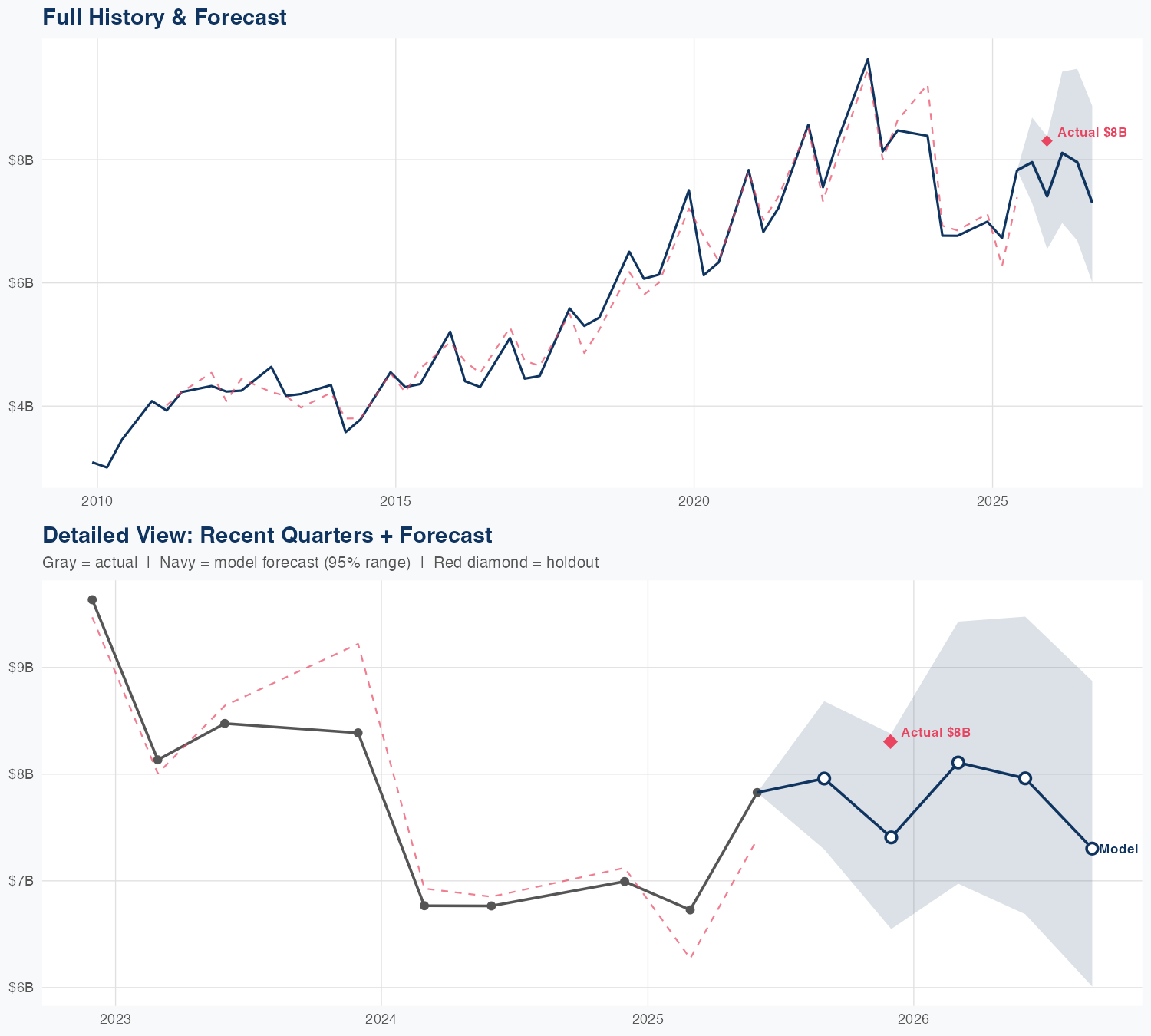This screenshot has width=1151, height=1036.
Task: Select the "Detailed View: Recent Quarters + Forecast" heading
Action: coord(267,535)
